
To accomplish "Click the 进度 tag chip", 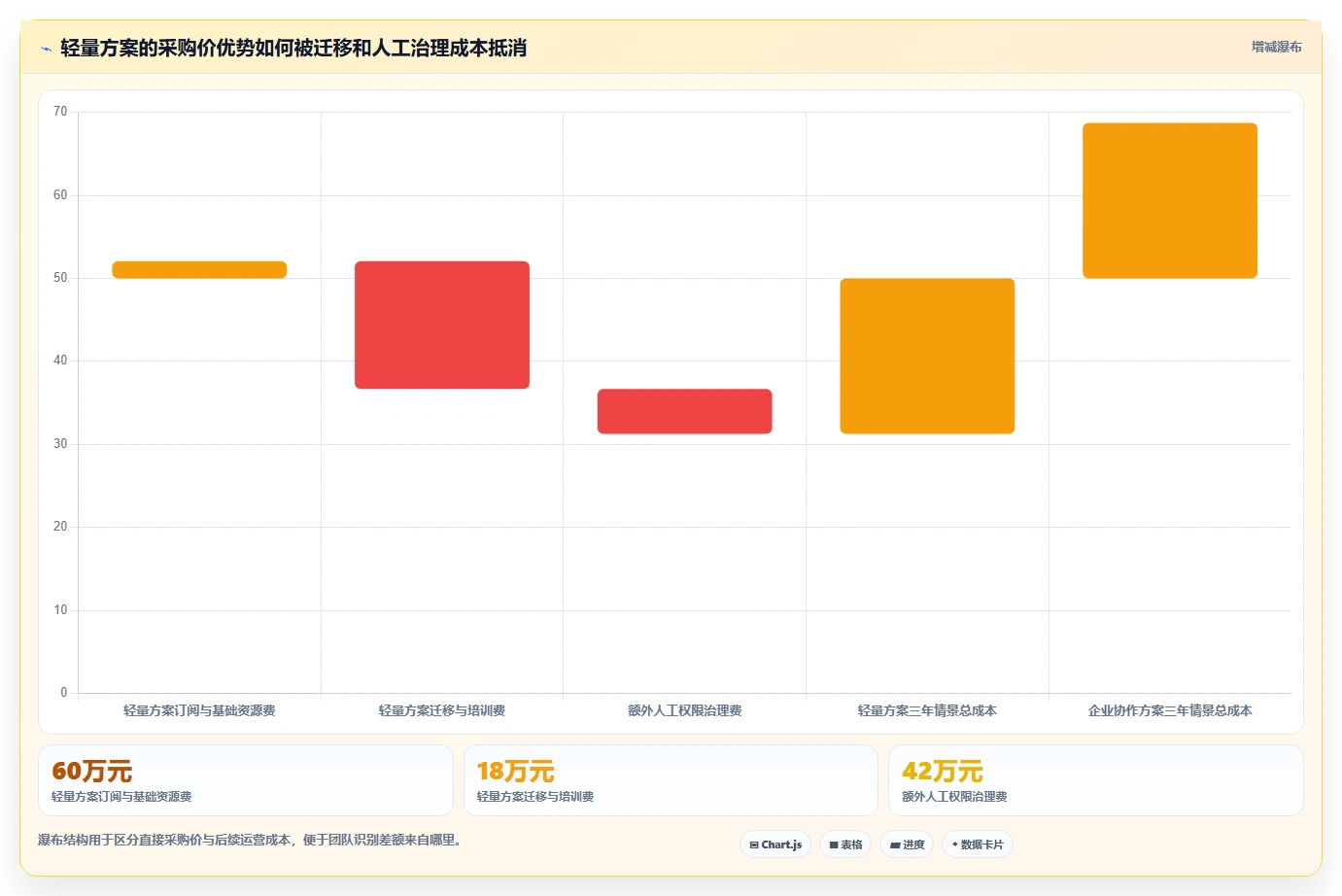I will coord(907,844).
